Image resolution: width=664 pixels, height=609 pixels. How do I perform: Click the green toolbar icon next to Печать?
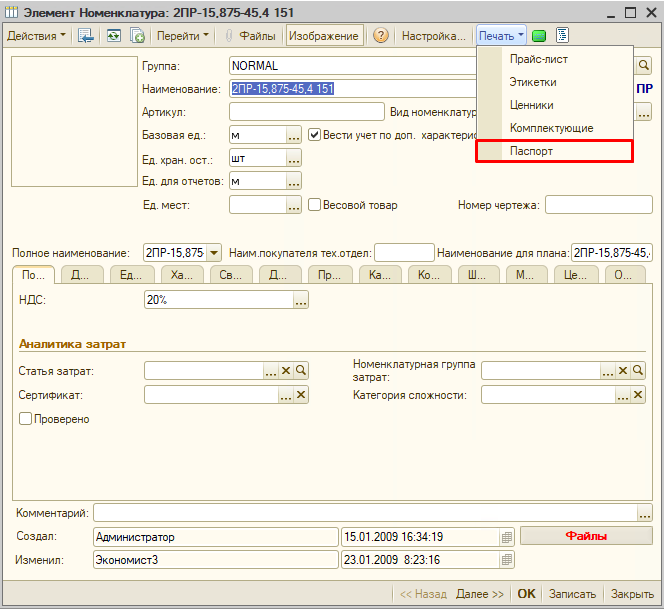pyautogui.click(x=539, y=36)
